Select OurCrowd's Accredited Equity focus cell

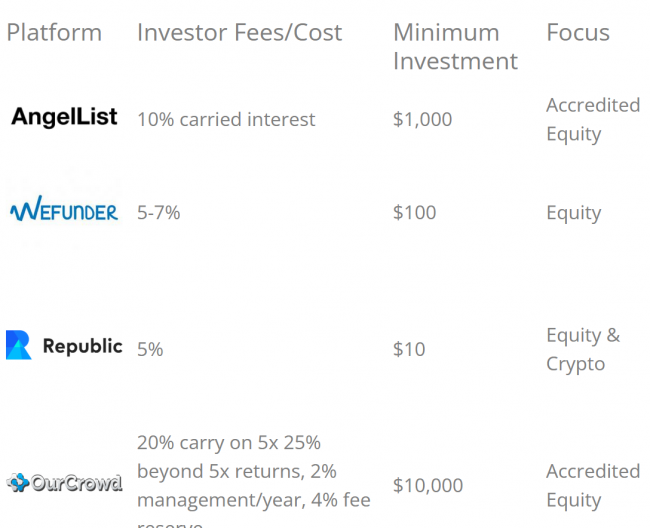[593, 486]
